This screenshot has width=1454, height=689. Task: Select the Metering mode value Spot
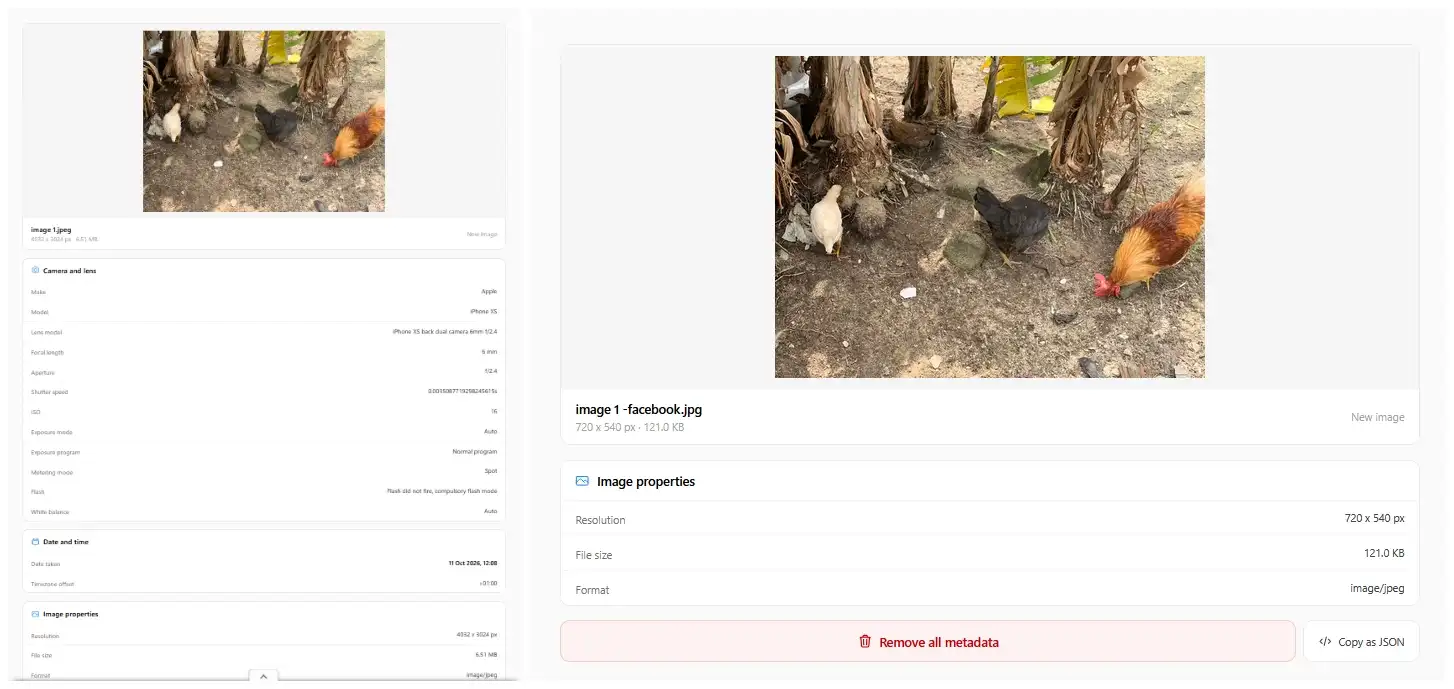click(491, 470)
